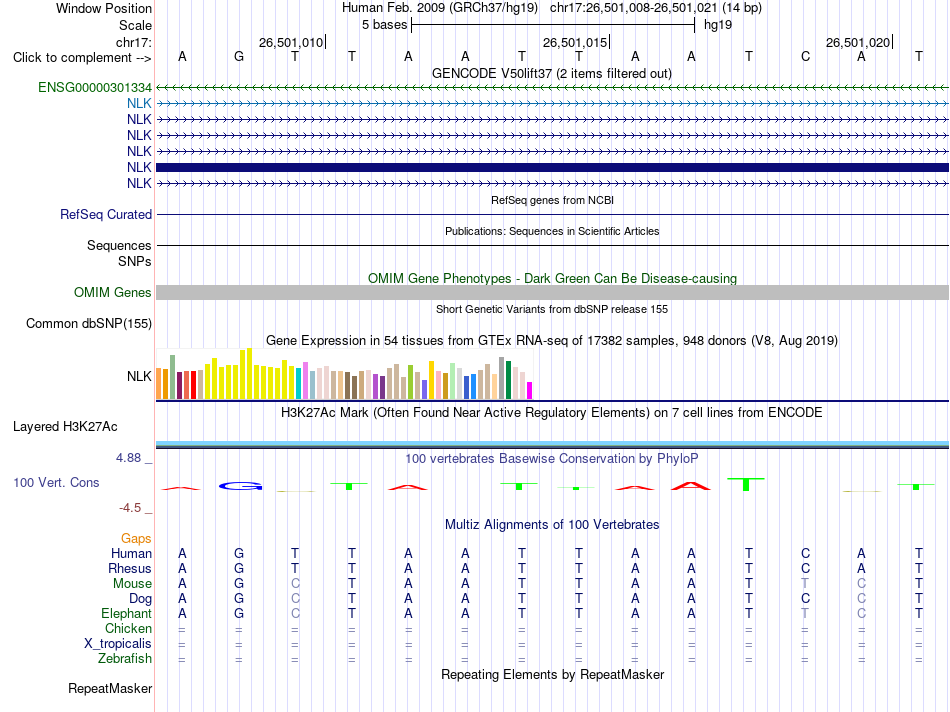The width and height of the screenshot is (950, 712).
Task: Click the GTEx Gene Expression track title
Action: click(552, 341)
